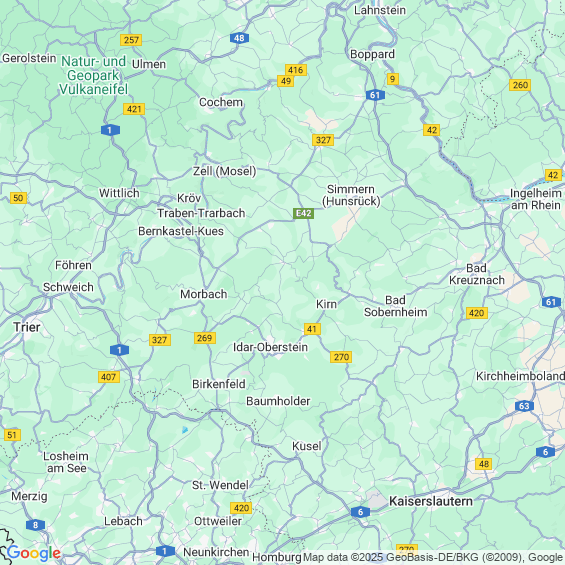Click the A8 highway shield near Merzig

(35, 525)
